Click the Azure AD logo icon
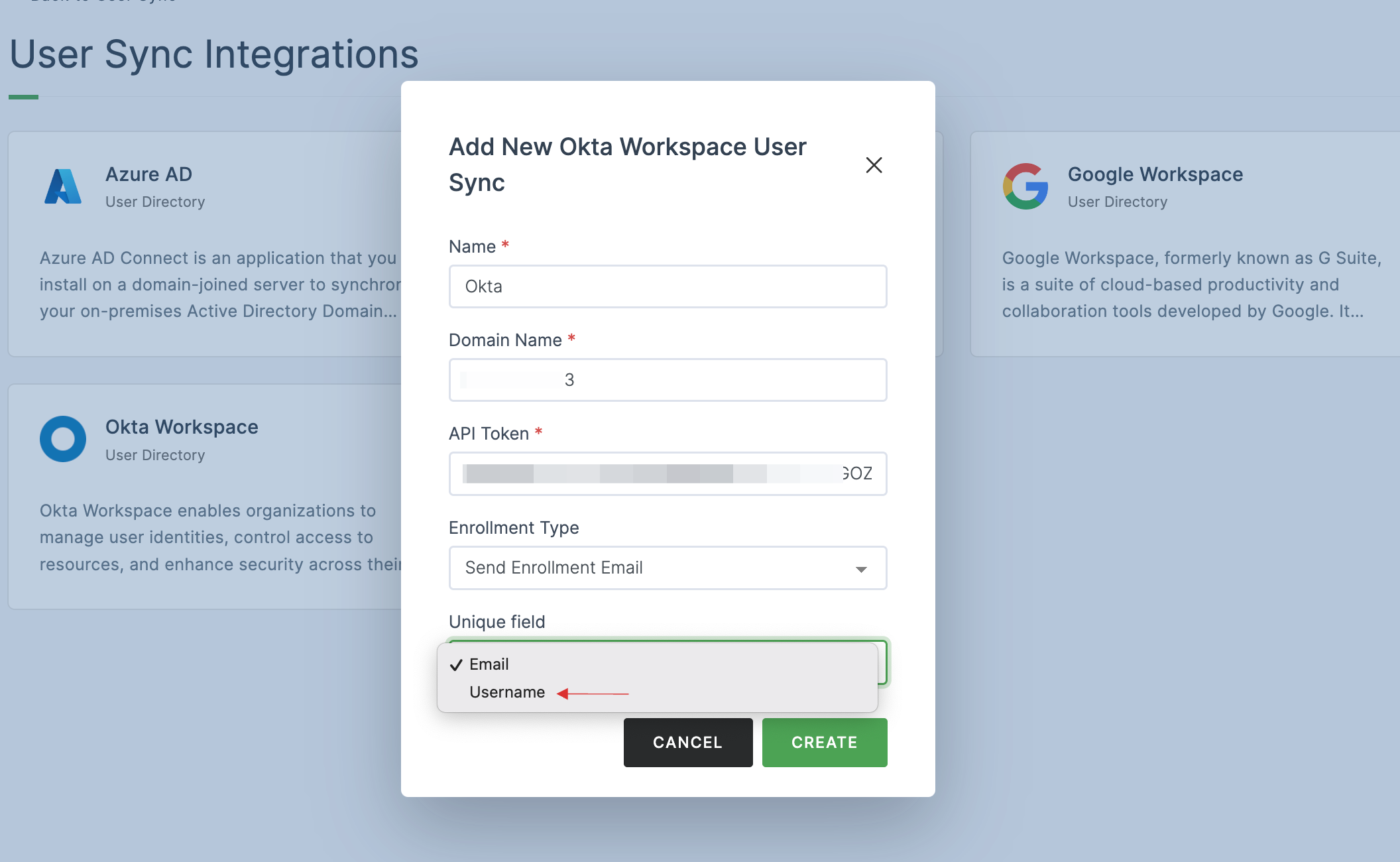This screenshot has height=862, width=1400. (x=63, y=186)
